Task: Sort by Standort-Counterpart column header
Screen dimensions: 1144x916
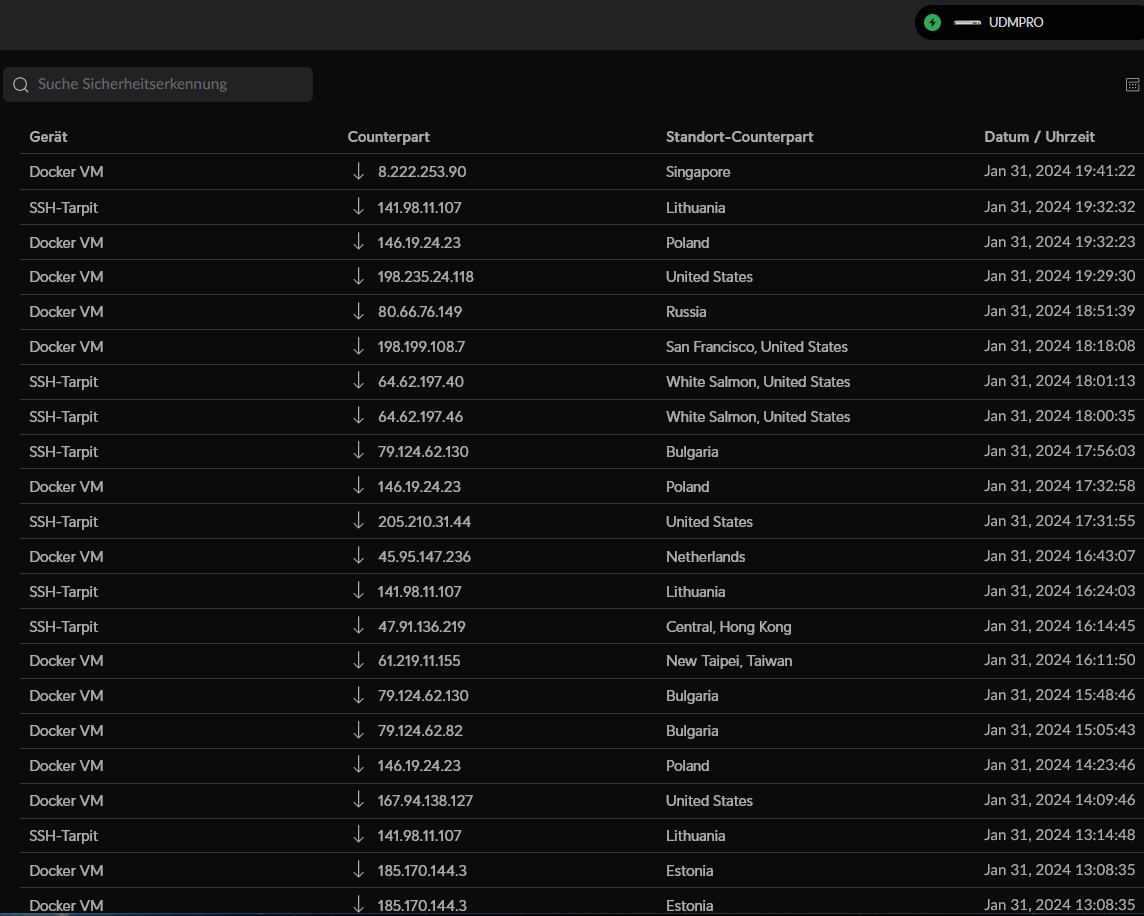Action: tap(739, 137)
